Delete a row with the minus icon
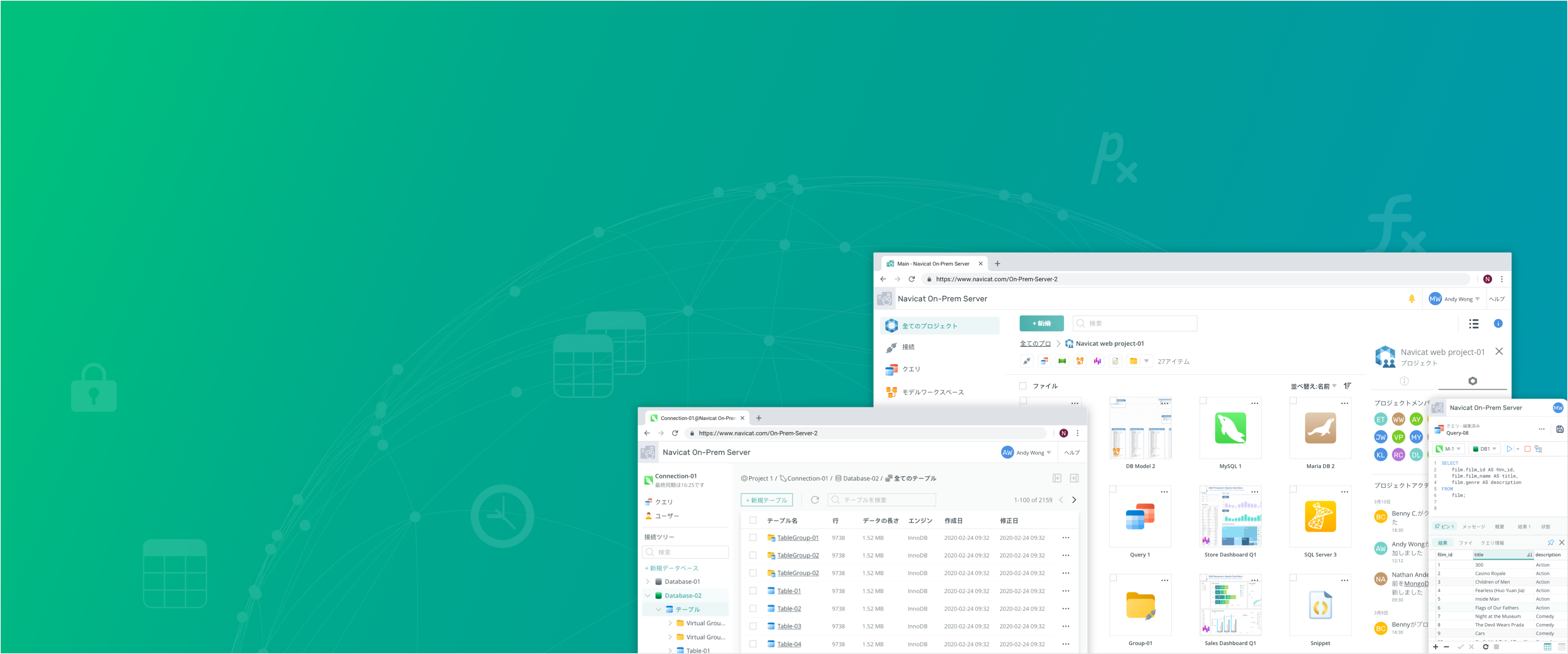This screenshot has width=1568, height=654. pos(1446,646)
